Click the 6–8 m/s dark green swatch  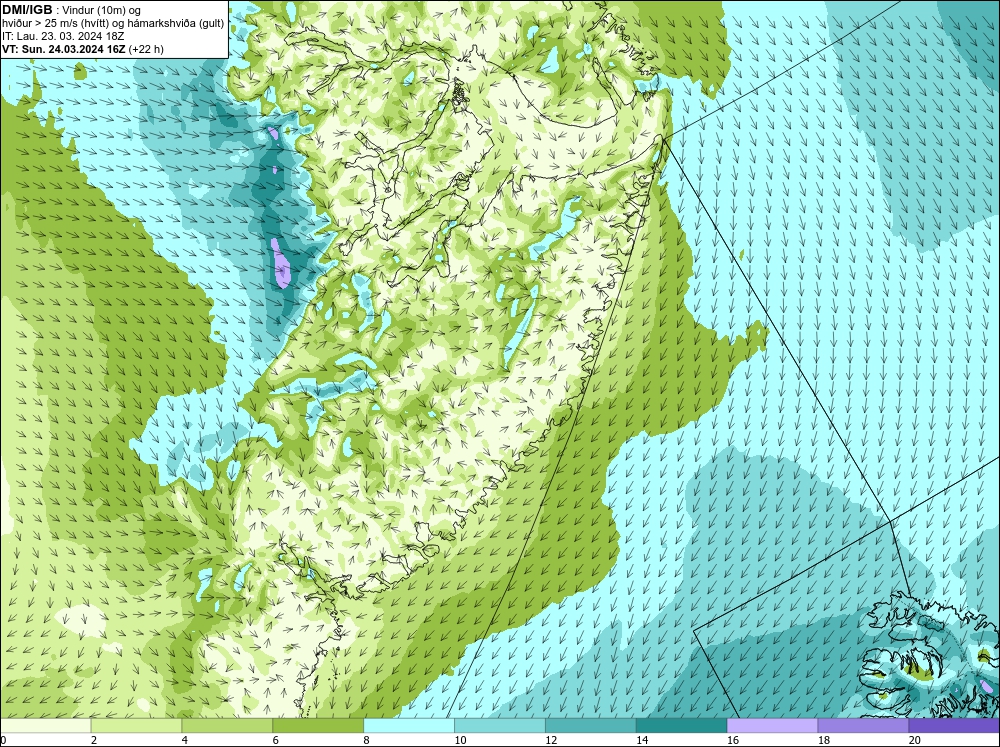318,726
